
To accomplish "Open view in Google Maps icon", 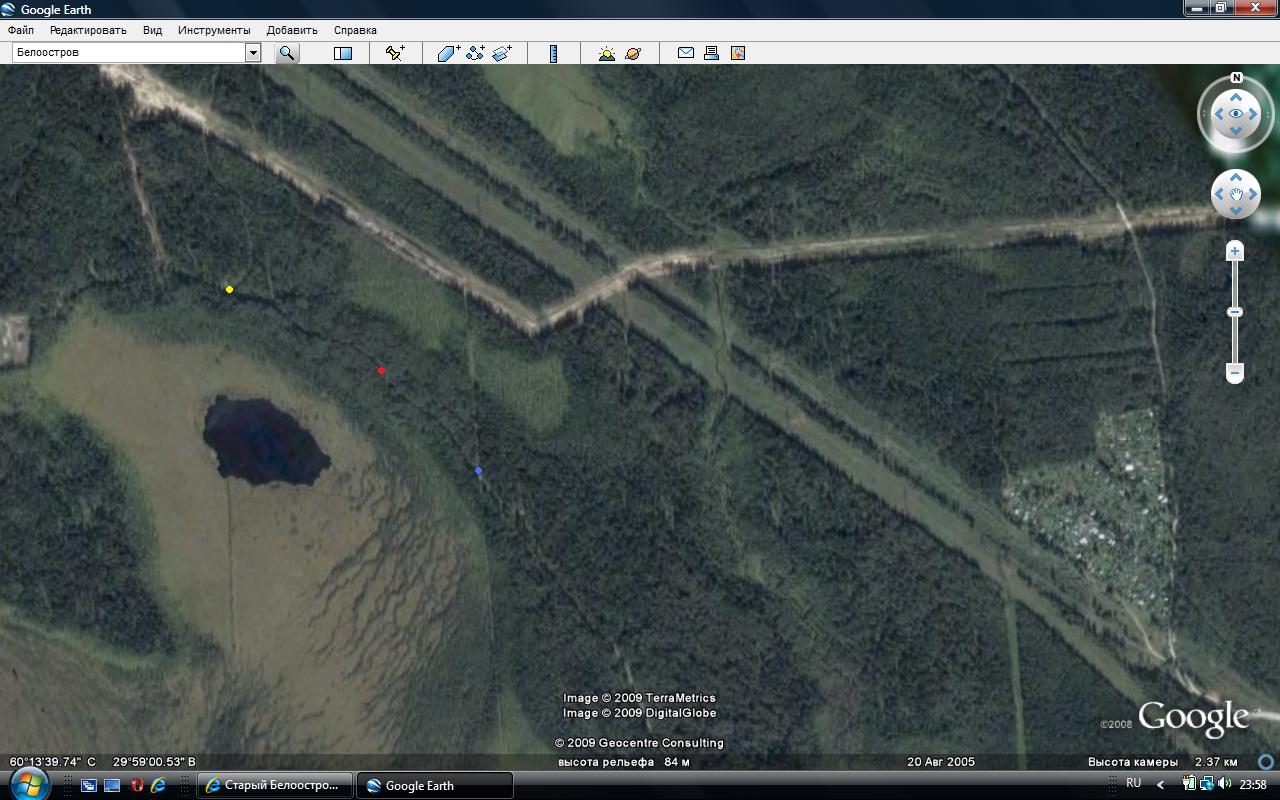I will (x=738, y=53).
